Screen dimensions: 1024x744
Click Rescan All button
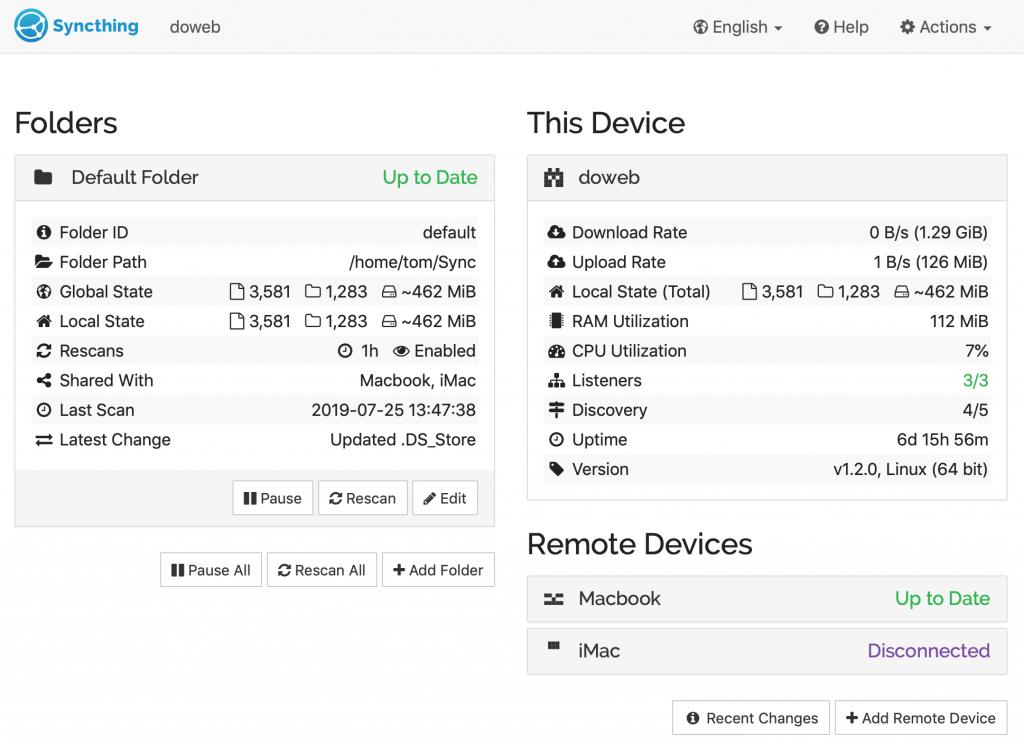click(x=322, y=570)
